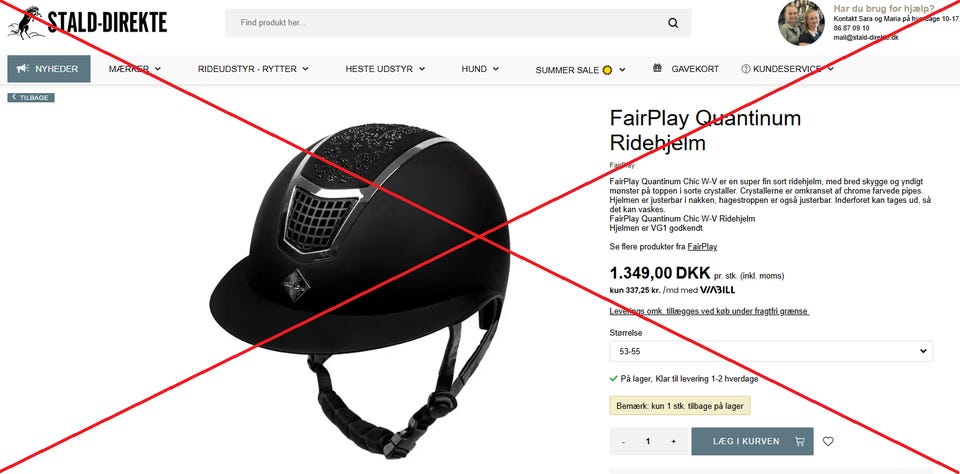The height and width of the screenshot is (474, 960).
Task: Click the contact photo of Sara and Maria
Action: (801, 23)
